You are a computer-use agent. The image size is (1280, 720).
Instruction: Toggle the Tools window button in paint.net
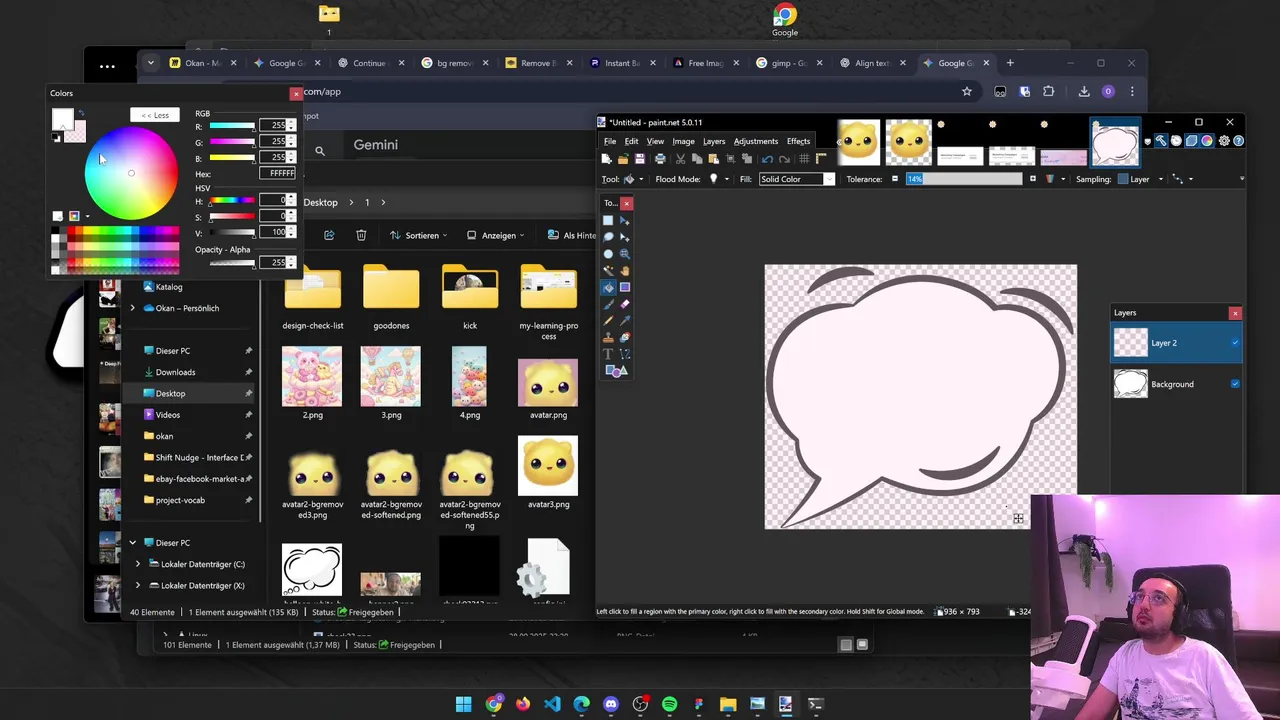(x=1161, y=141)
